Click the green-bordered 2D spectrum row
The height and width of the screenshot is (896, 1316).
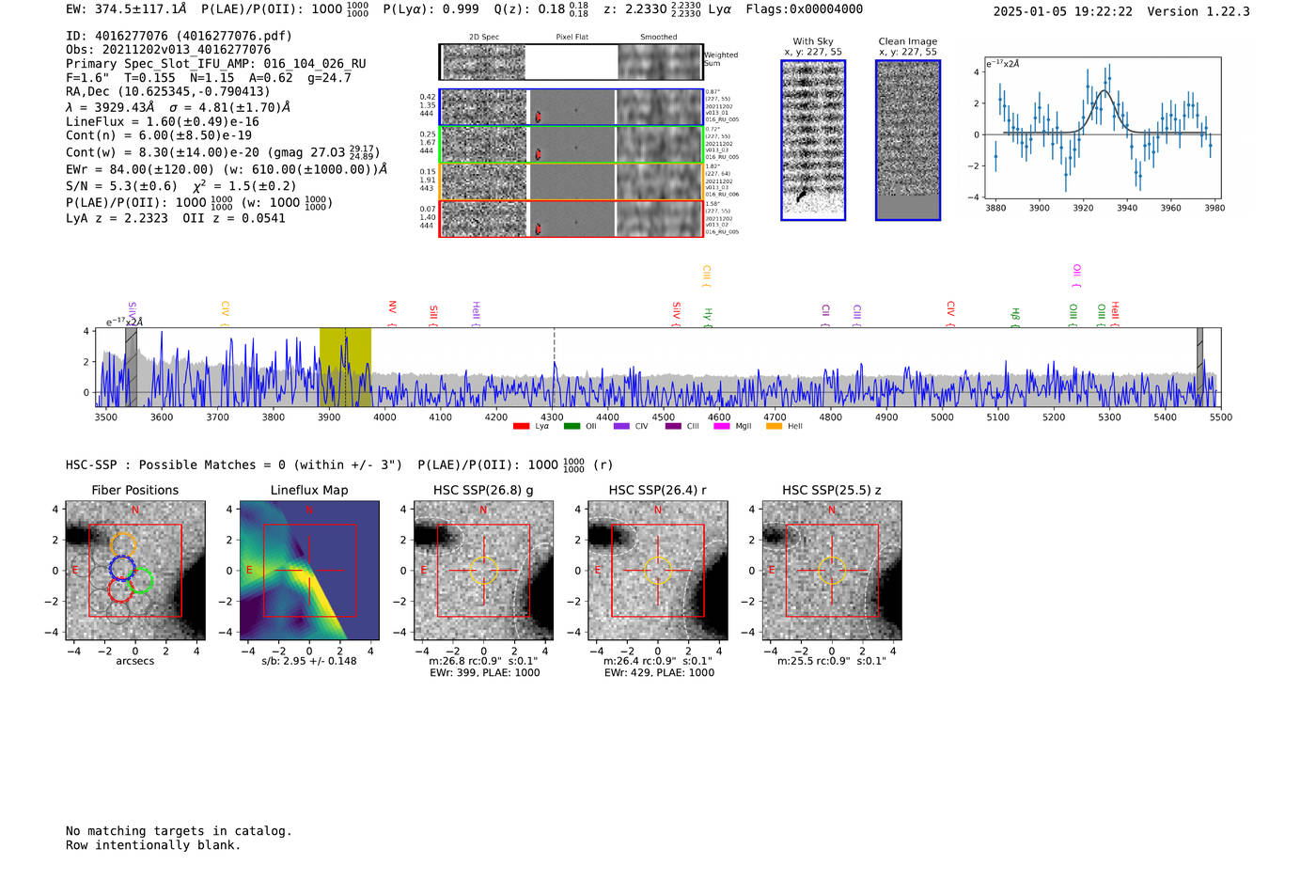572,145
